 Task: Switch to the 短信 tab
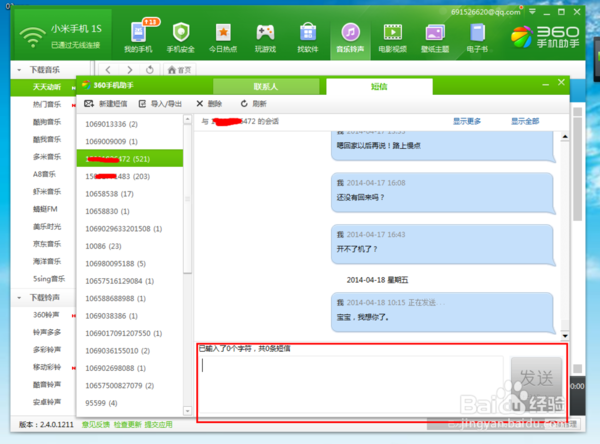(x=379, y=87)
